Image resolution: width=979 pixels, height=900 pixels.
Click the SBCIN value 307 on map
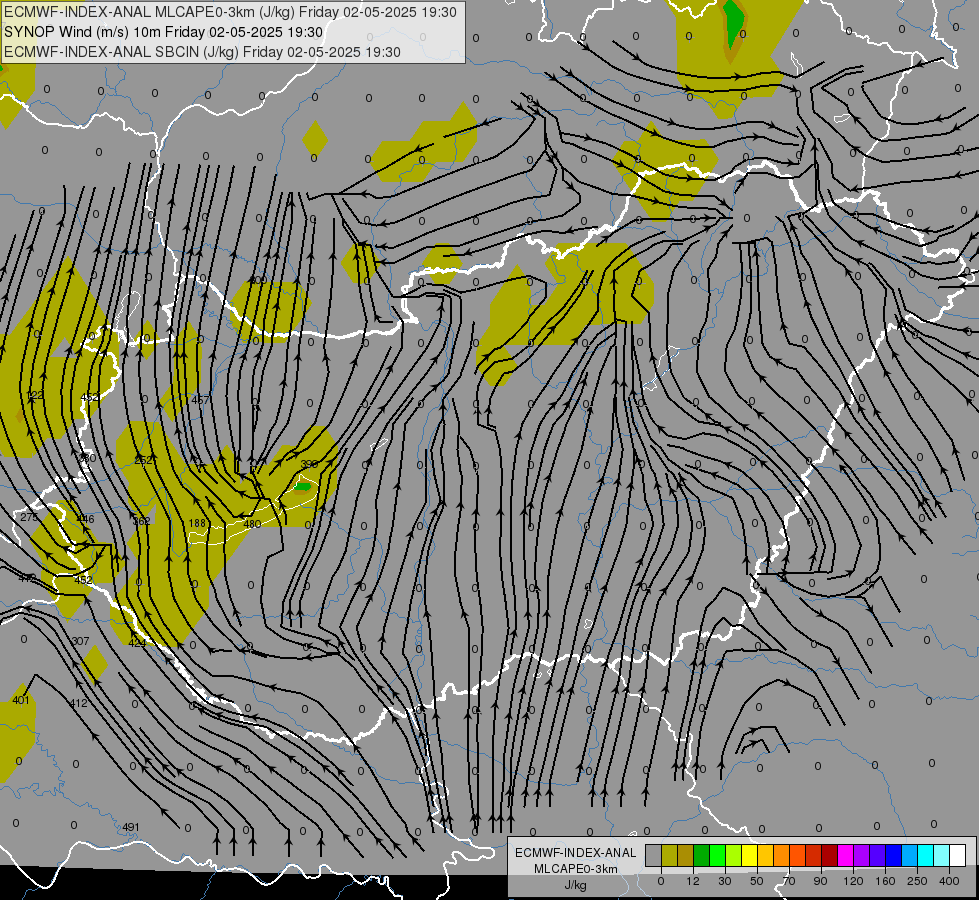tap(81, 641)
